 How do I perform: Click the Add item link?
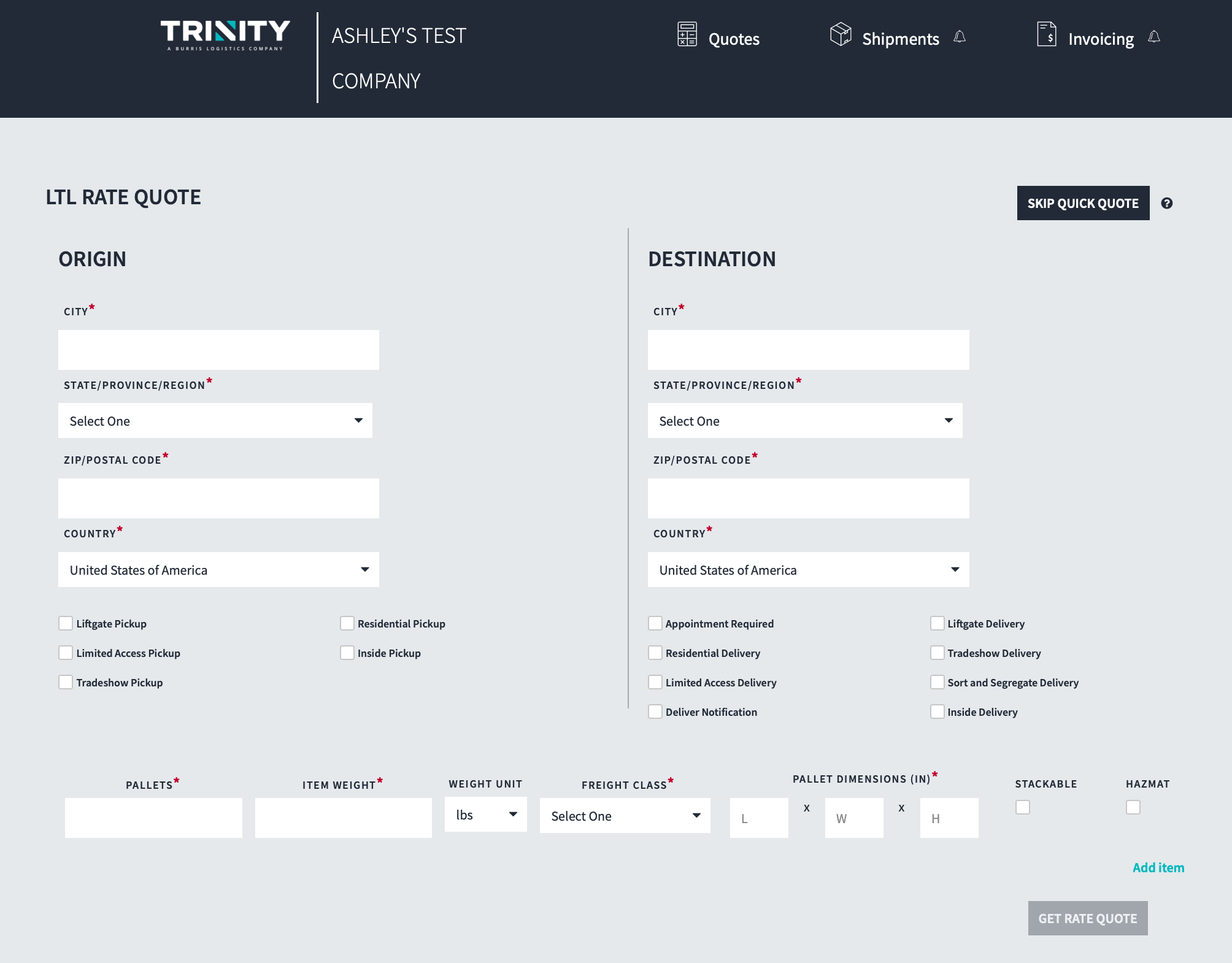coord(1158,868)
